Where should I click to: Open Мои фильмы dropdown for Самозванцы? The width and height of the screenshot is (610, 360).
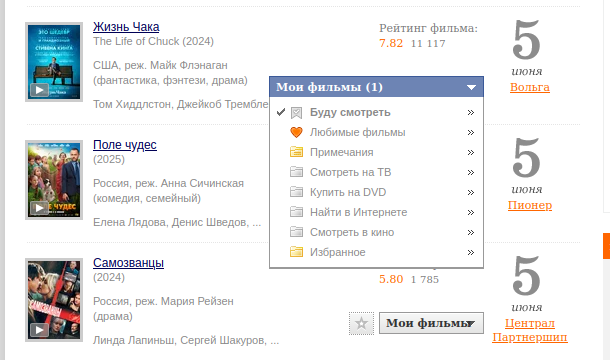pos(431,323)
